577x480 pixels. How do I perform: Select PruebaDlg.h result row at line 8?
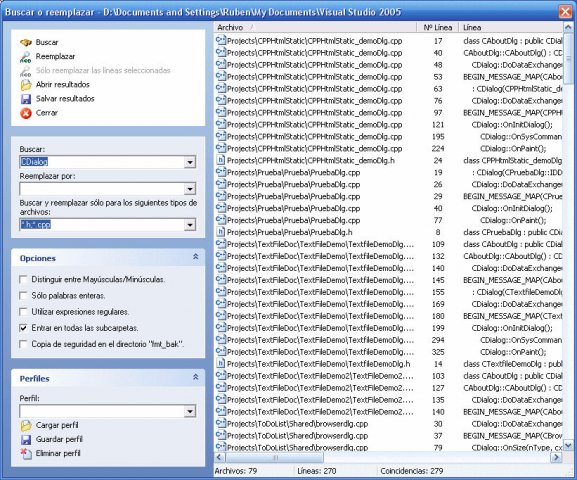(x=389, y=232)
